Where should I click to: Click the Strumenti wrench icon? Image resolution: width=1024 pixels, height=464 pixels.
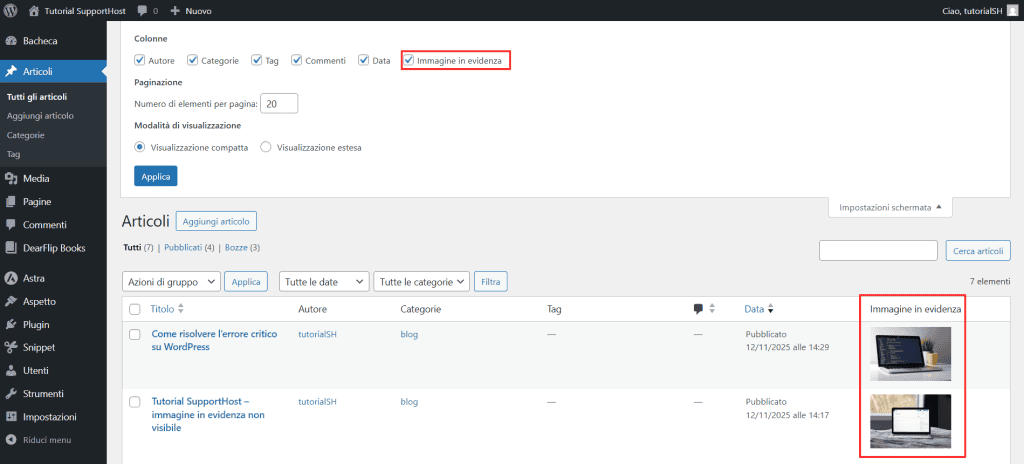(10, 393)
